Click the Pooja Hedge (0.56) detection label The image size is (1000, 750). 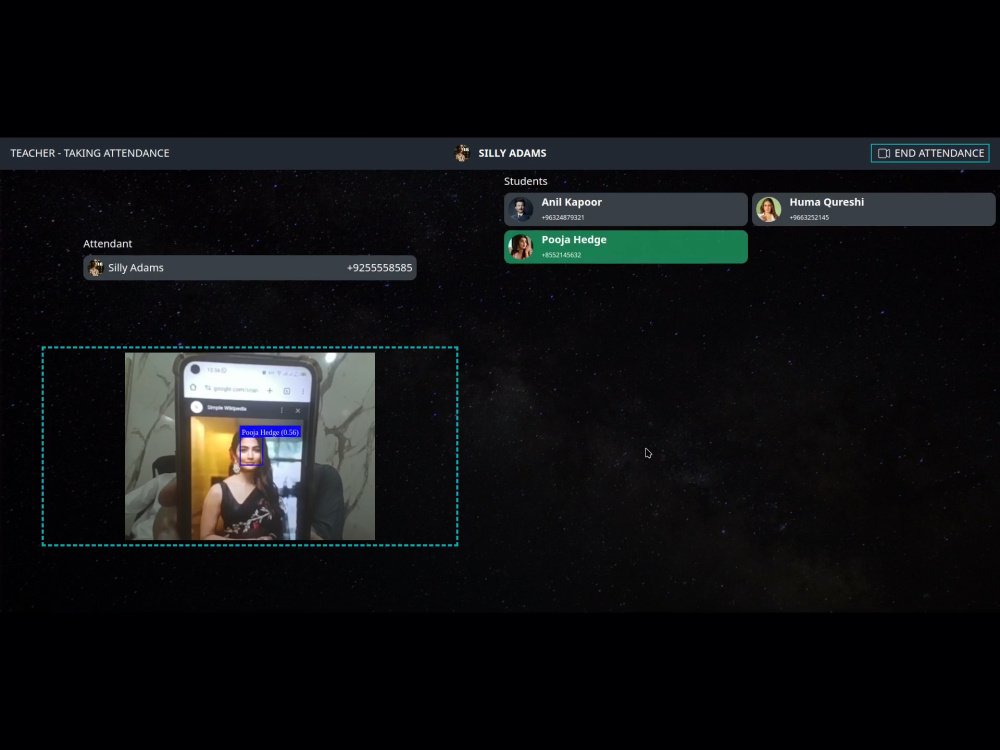coord(270,432)
